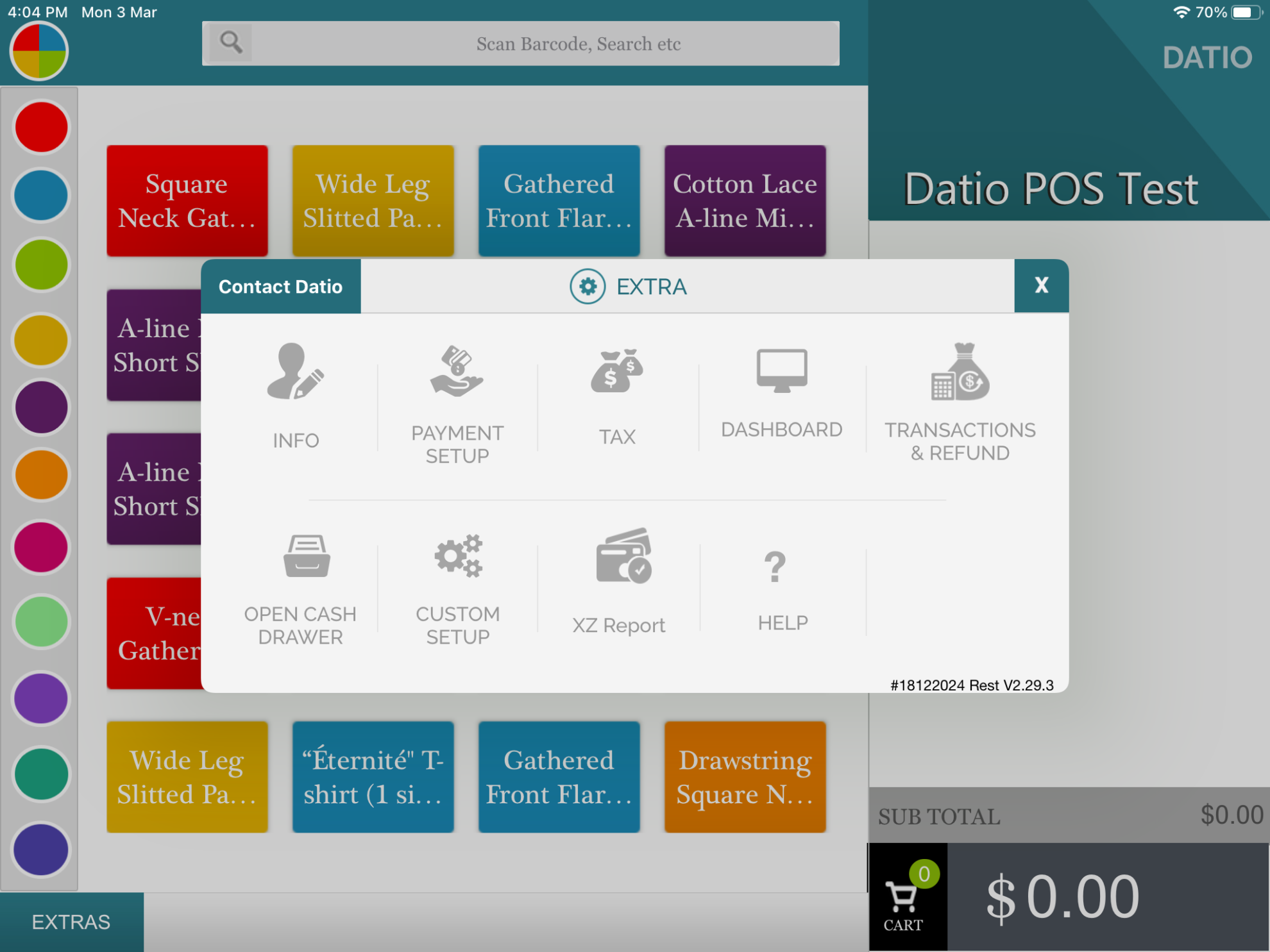Open Custom Setup
Viewport: 1270px width, 952px height.
tap(457, 587)
